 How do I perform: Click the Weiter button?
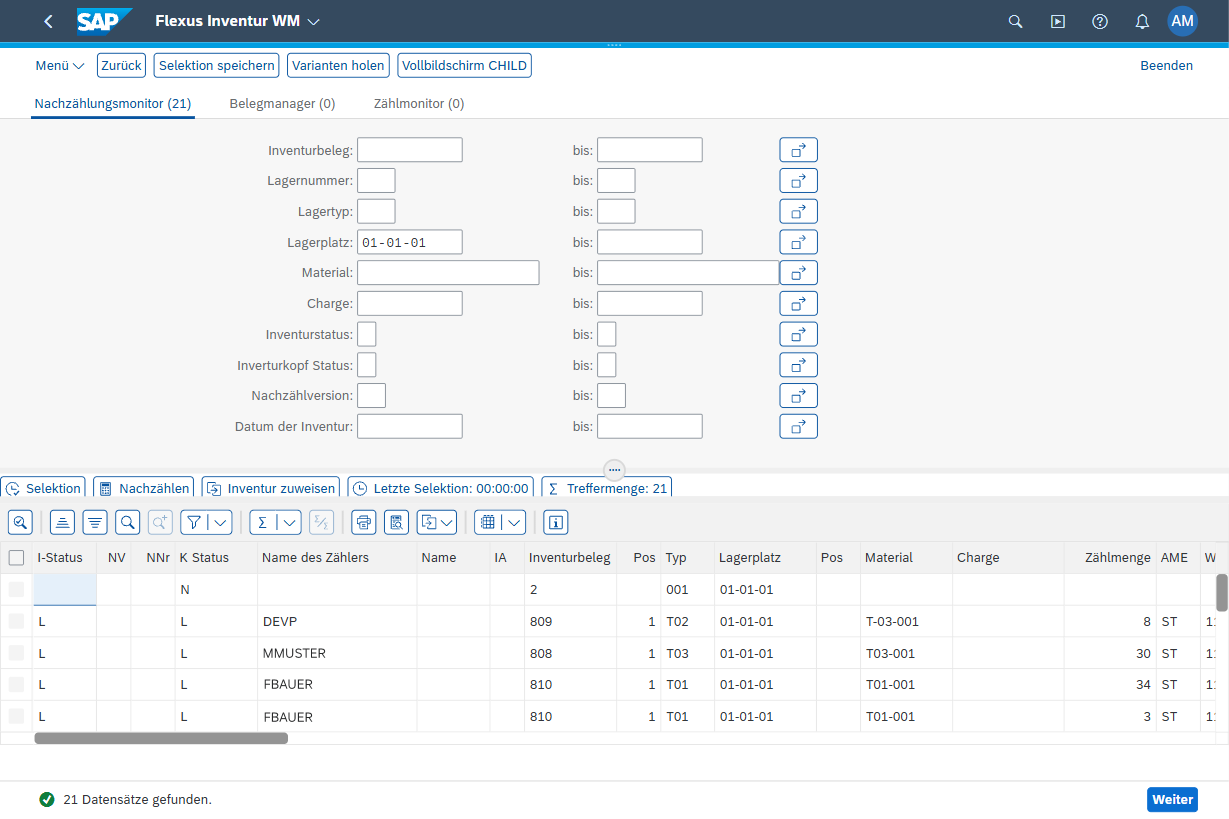1172,799
